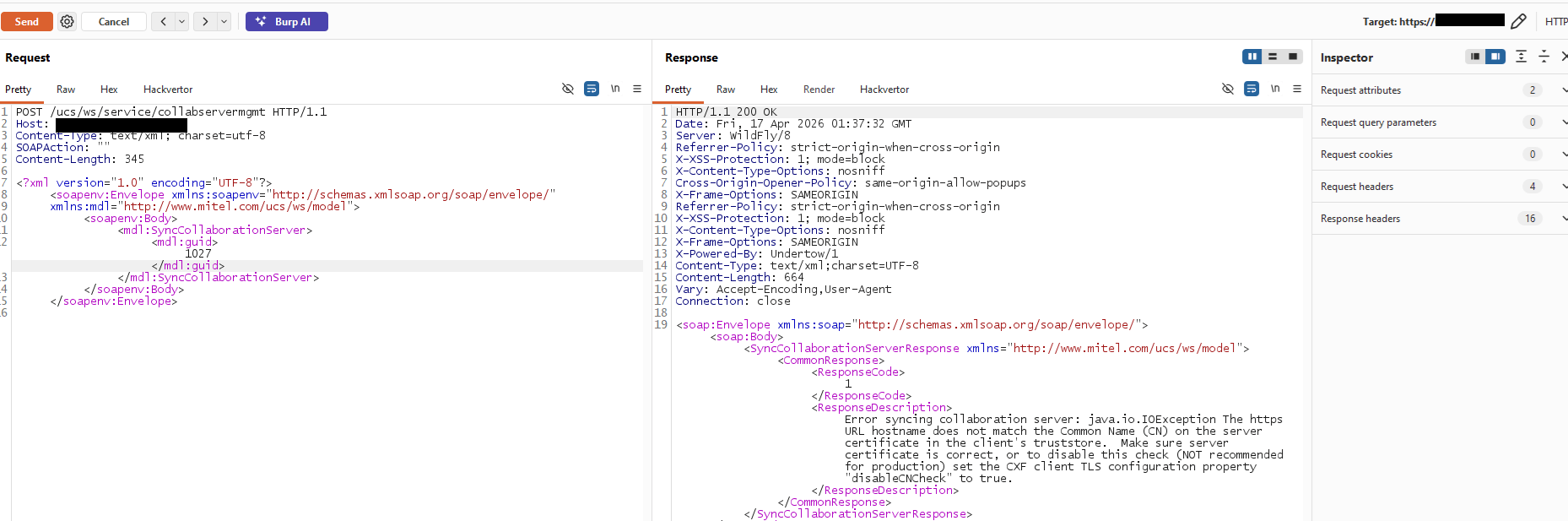Viewport: 1568px width, 521px height.
Task: Click Request query parameters count badge
Action: pyautogui.click(x=1533, y=122)
